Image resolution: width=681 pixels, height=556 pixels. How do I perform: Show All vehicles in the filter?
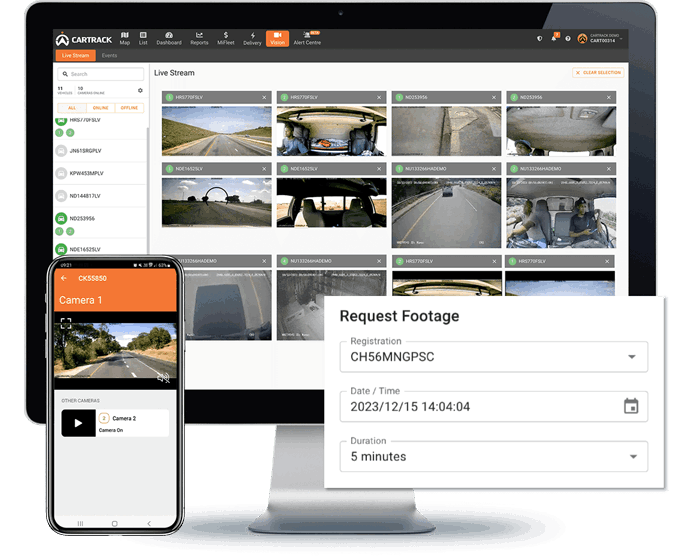72,107
